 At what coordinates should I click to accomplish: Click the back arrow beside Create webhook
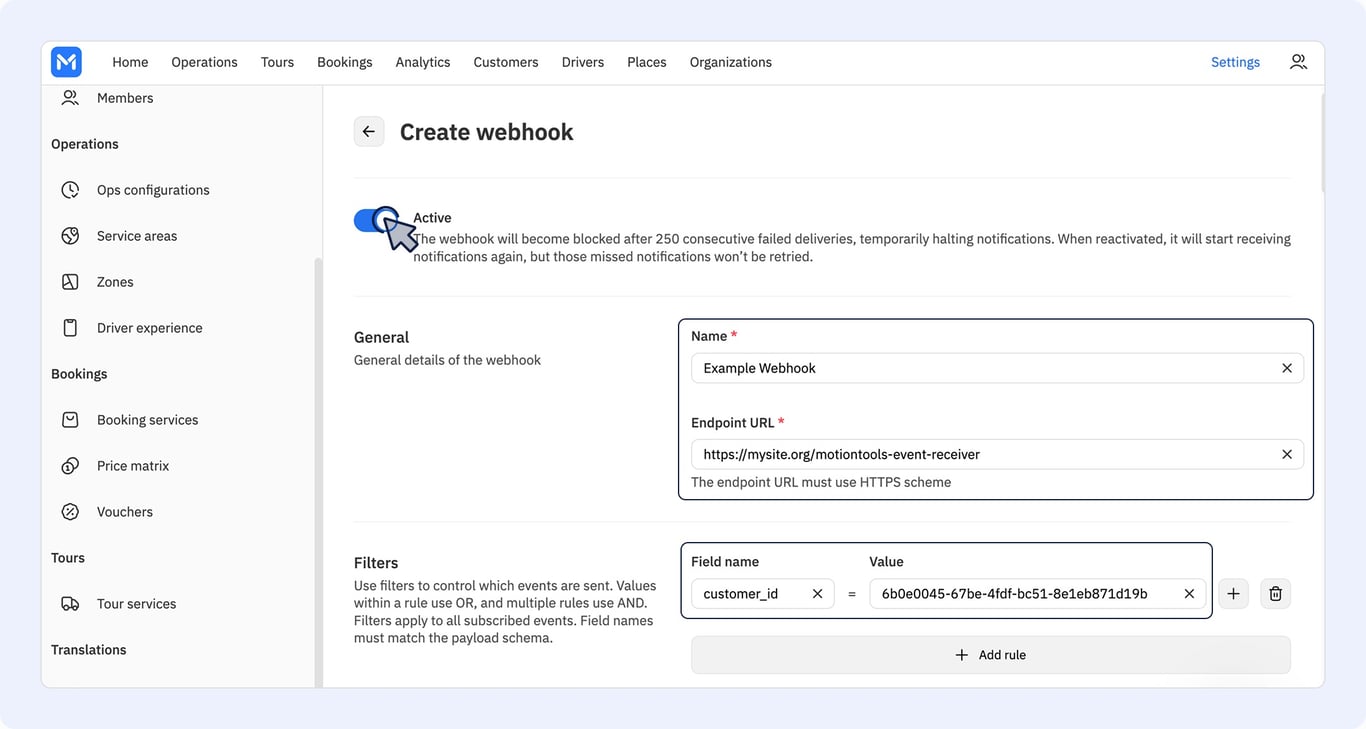pos(369,131)
